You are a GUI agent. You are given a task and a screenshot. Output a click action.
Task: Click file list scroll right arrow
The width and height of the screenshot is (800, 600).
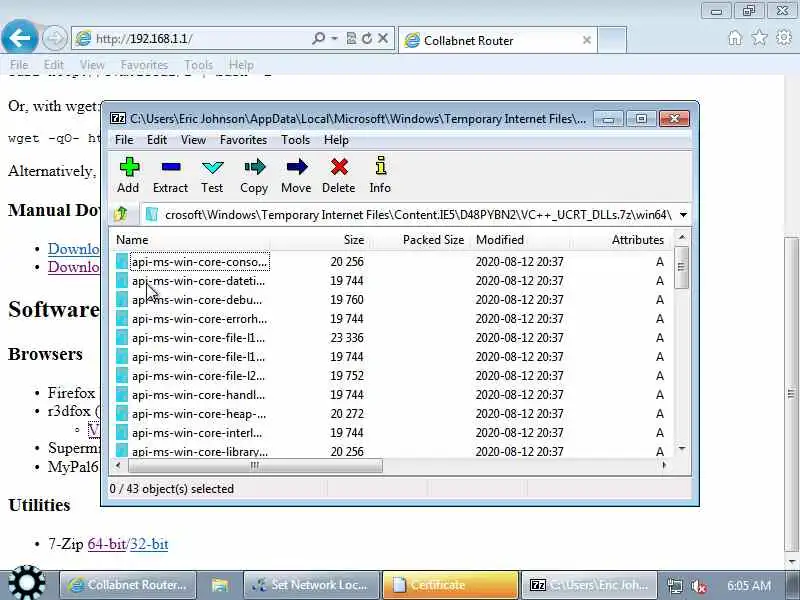[664, 465]
